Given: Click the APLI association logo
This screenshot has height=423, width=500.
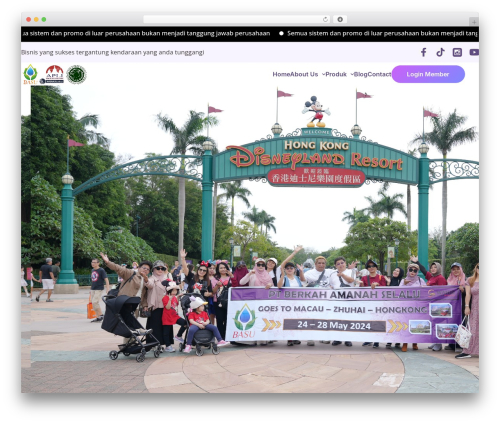Looking at the screenshot, I should (53, 74).
